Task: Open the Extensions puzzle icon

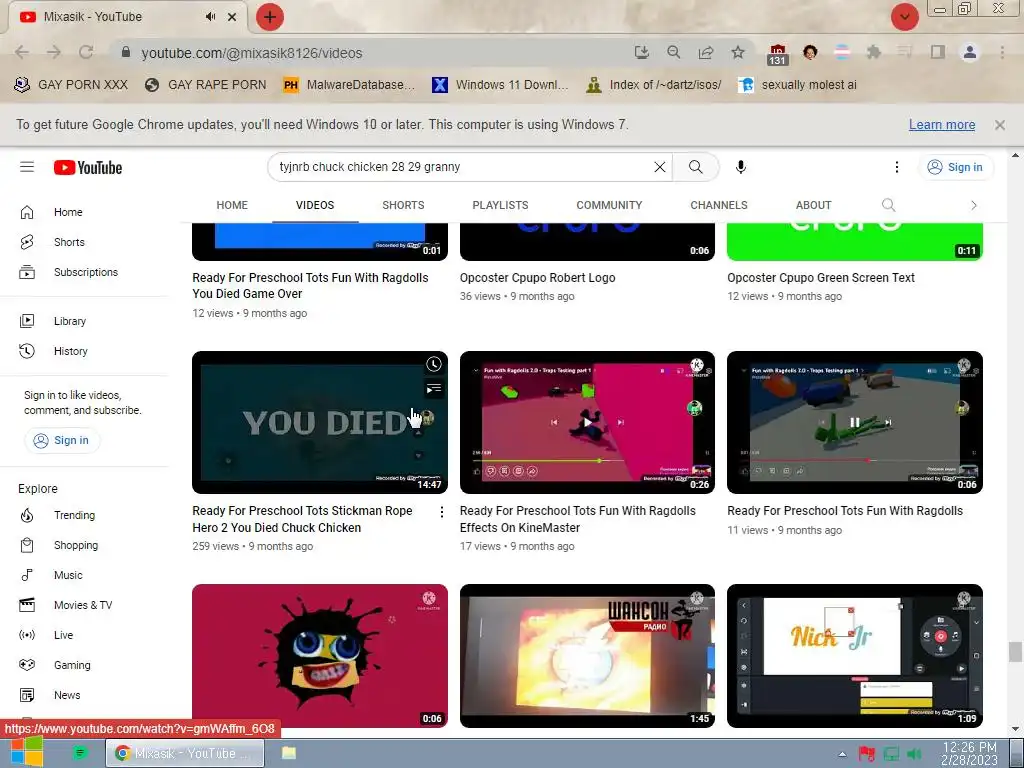Action: pyautogui.click(x=873, y=52)
